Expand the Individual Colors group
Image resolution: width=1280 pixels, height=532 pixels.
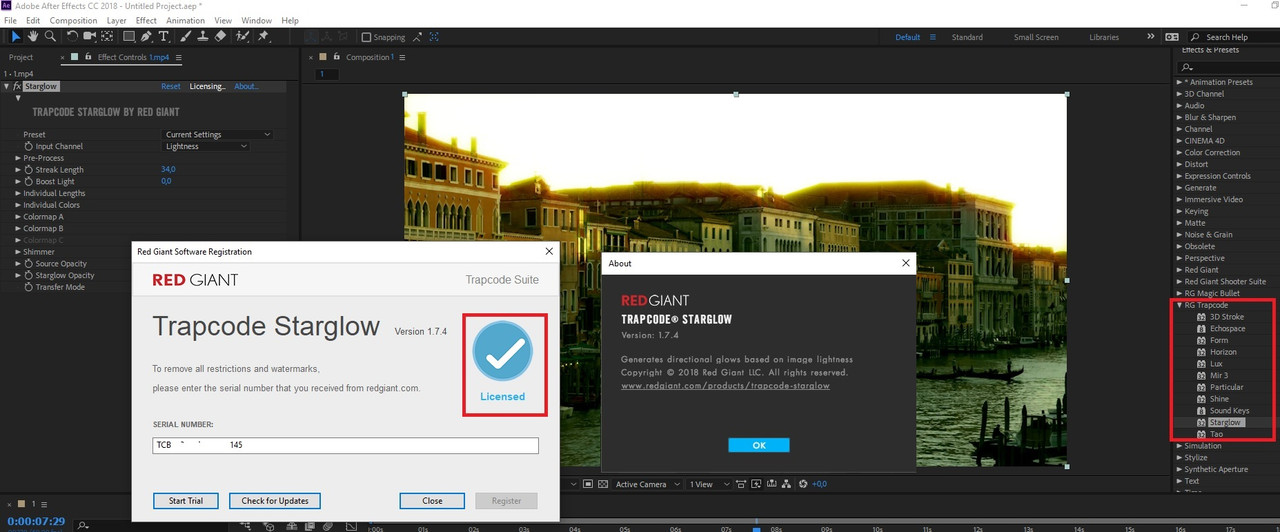pyautogui.click(x=18, y=205)
